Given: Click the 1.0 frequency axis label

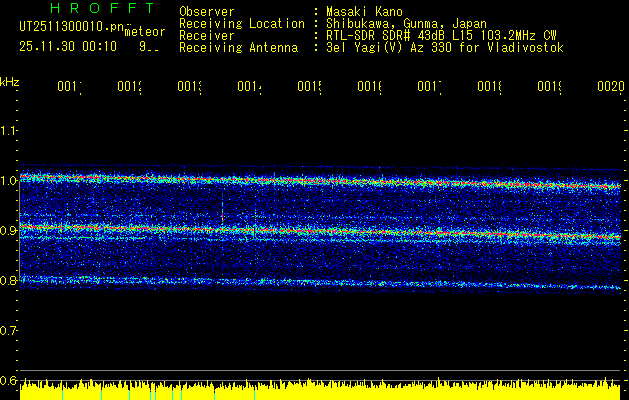Looking at the screenshot, I should point(9,180).
